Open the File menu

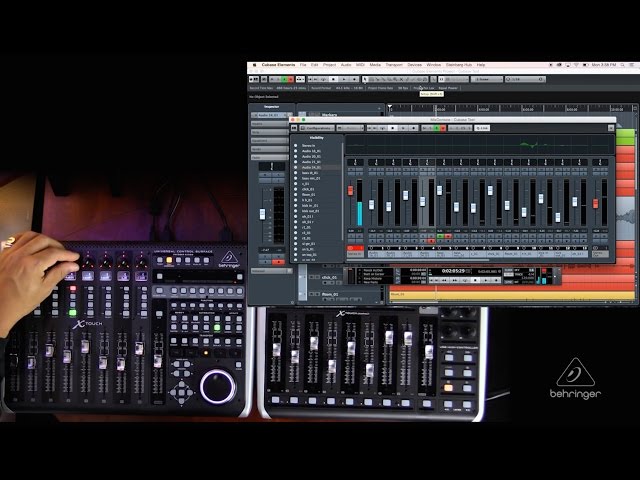click(x=303, y=65)
